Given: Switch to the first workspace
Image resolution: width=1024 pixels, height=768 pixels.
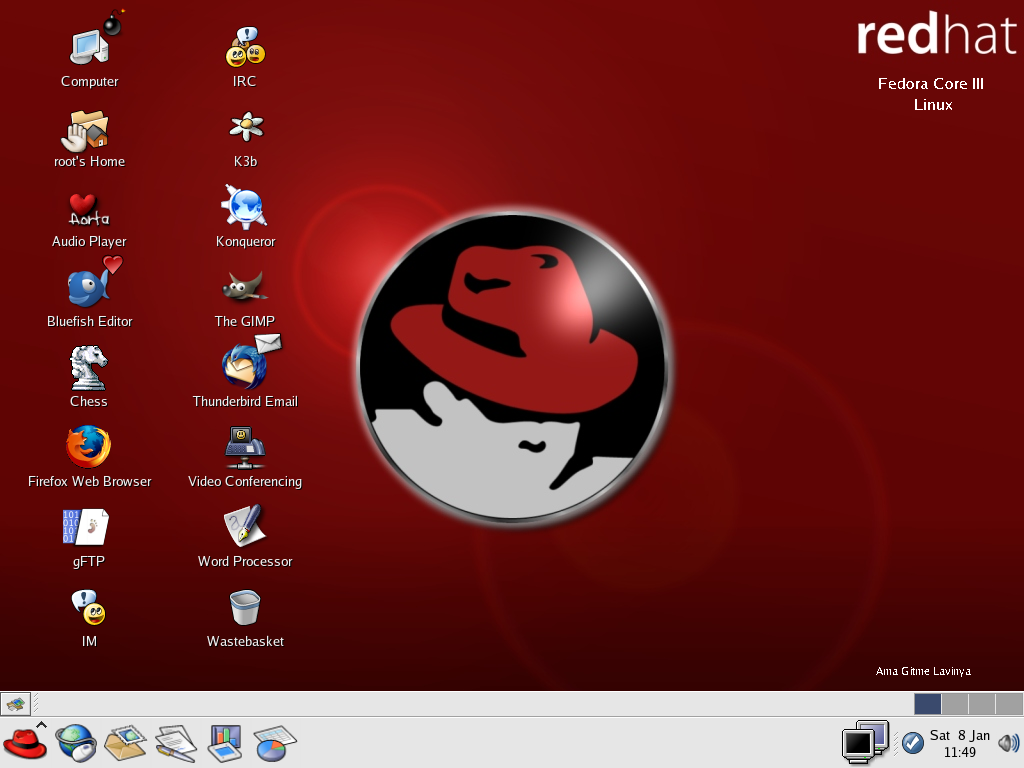Looking at the screenshot, I should pos(927,704).
